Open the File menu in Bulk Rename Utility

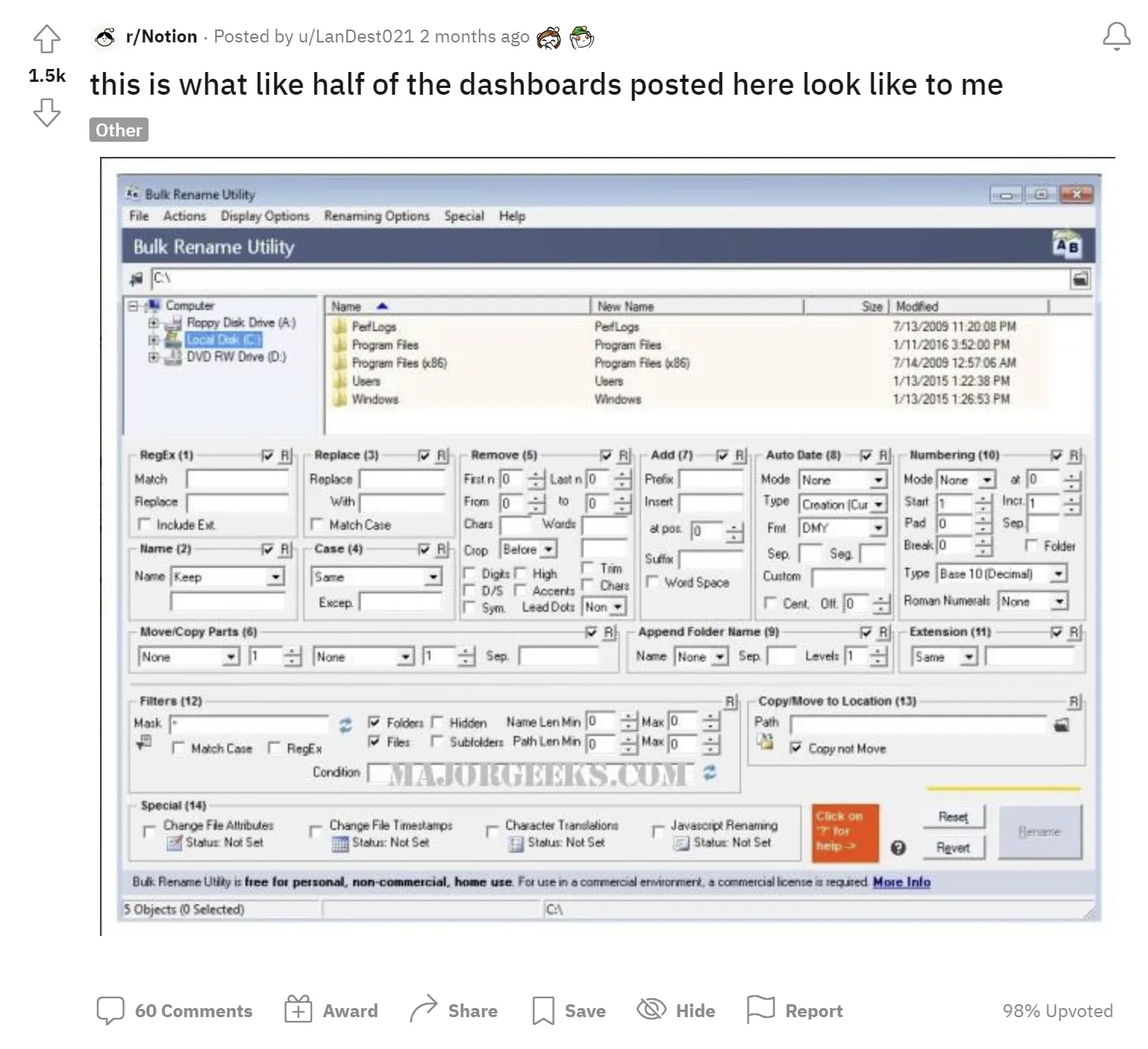[139, 216]
